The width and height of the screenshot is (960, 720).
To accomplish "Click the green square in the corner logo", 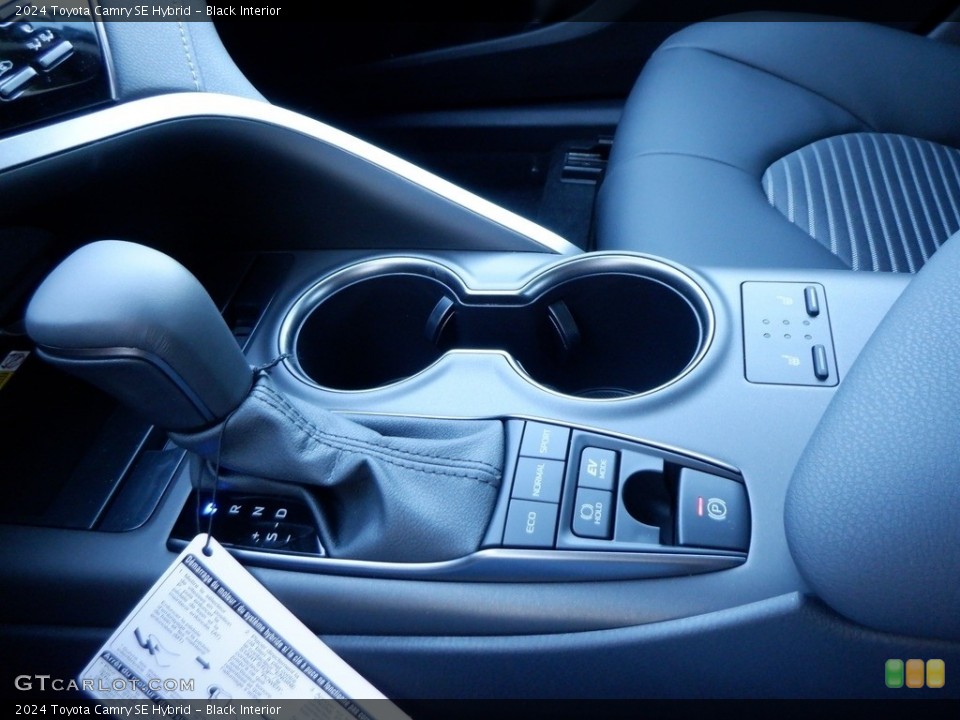I will 894,673.
